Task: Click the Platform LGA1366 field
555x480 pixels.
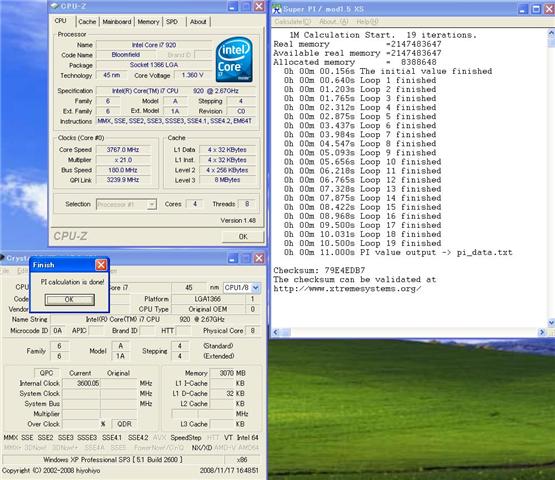Action: click(x=208, y=299)
